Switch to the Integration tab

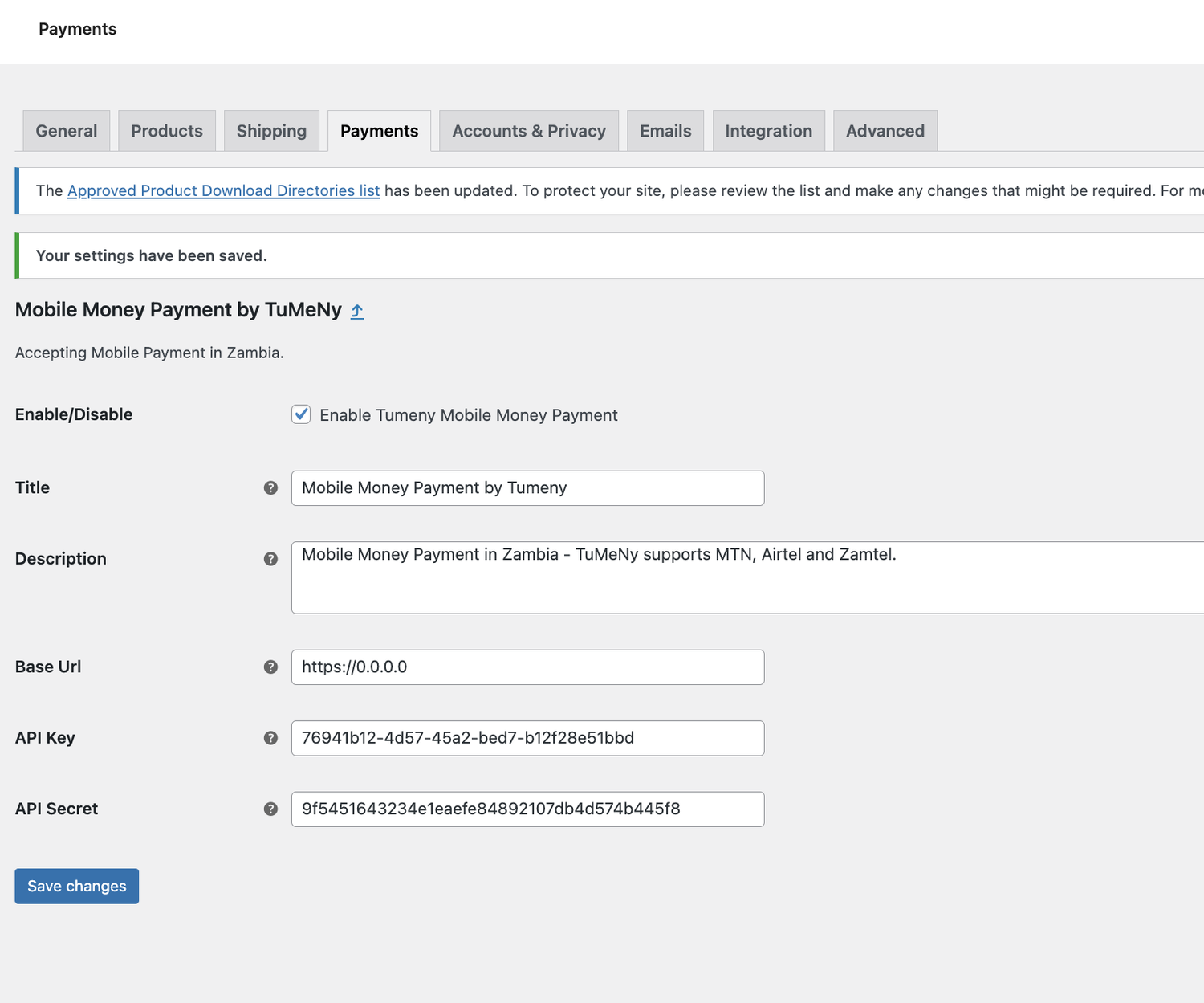(768, 131)
